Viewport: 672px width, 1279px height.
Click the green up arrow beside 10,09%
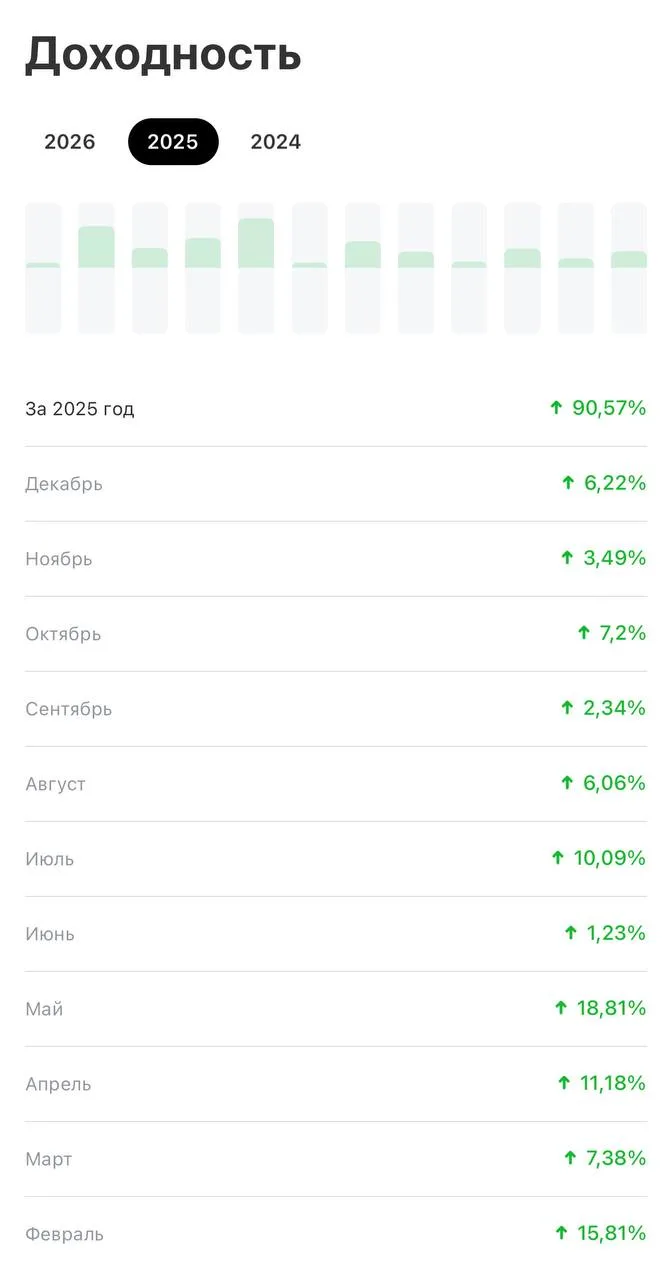pyautogui.click(x=558, y=858)
